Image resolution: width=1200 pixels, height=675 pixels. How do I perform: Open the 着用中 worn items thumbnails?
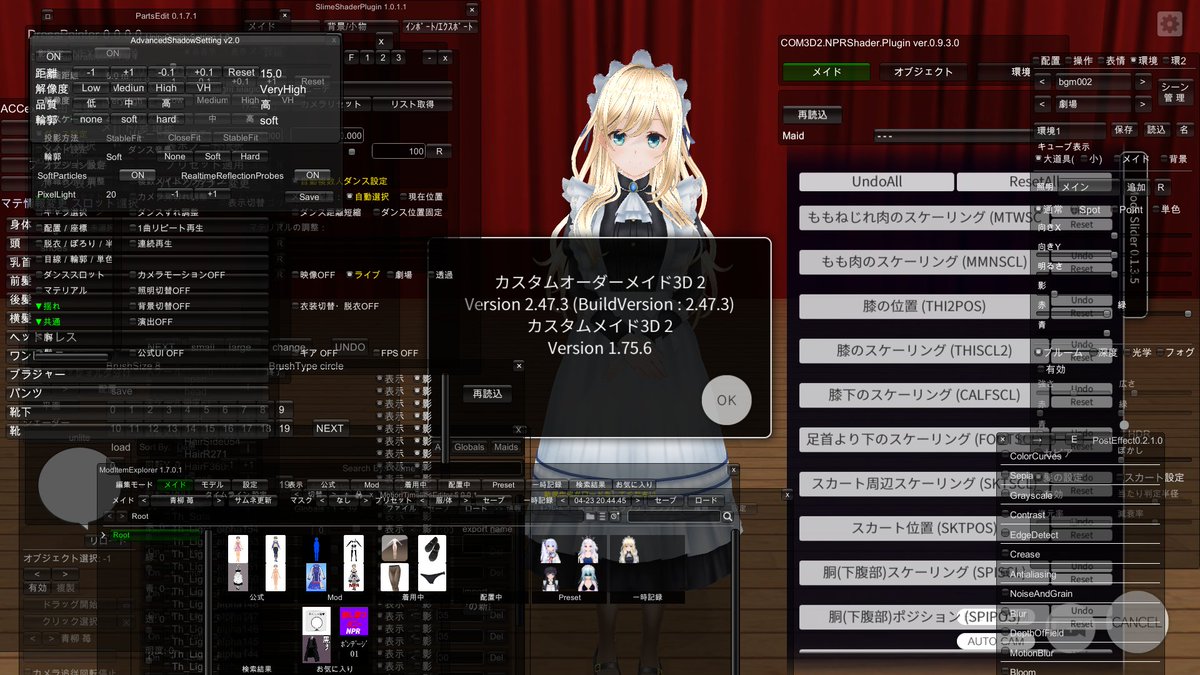coord(412,565)
